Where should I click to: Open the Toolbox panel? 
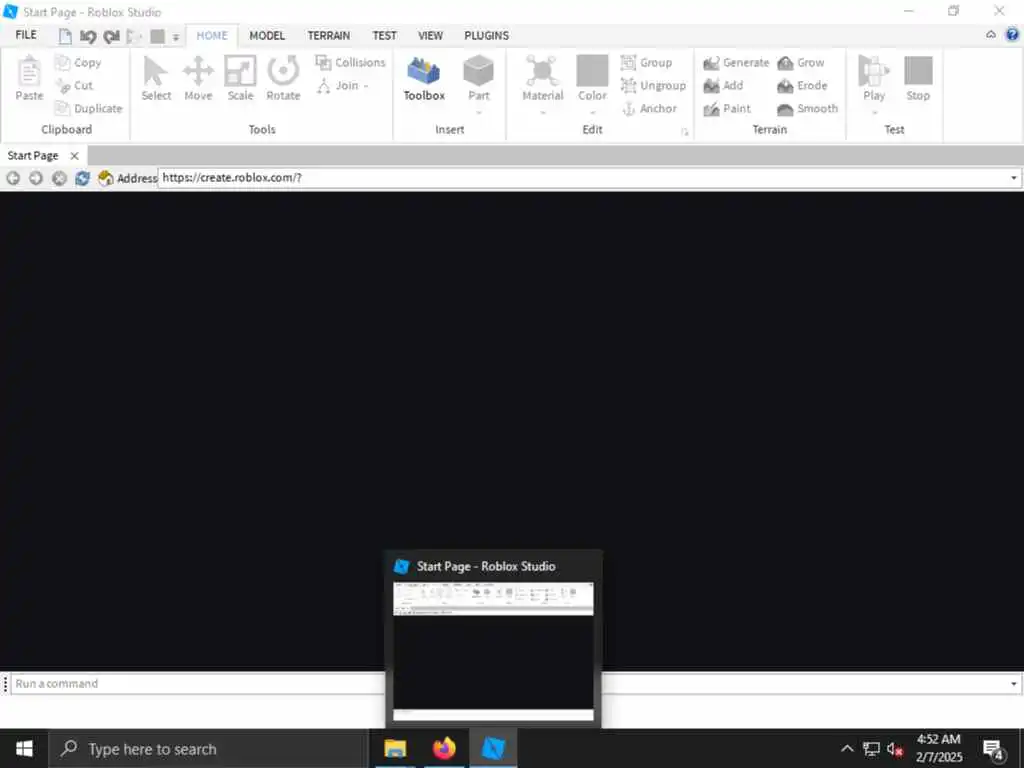pos(424,78)
